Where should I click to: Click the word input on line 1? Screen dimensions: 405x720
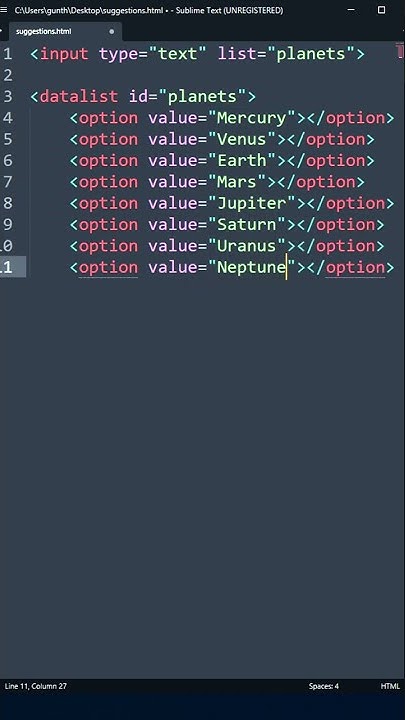(x=64, y=54)
